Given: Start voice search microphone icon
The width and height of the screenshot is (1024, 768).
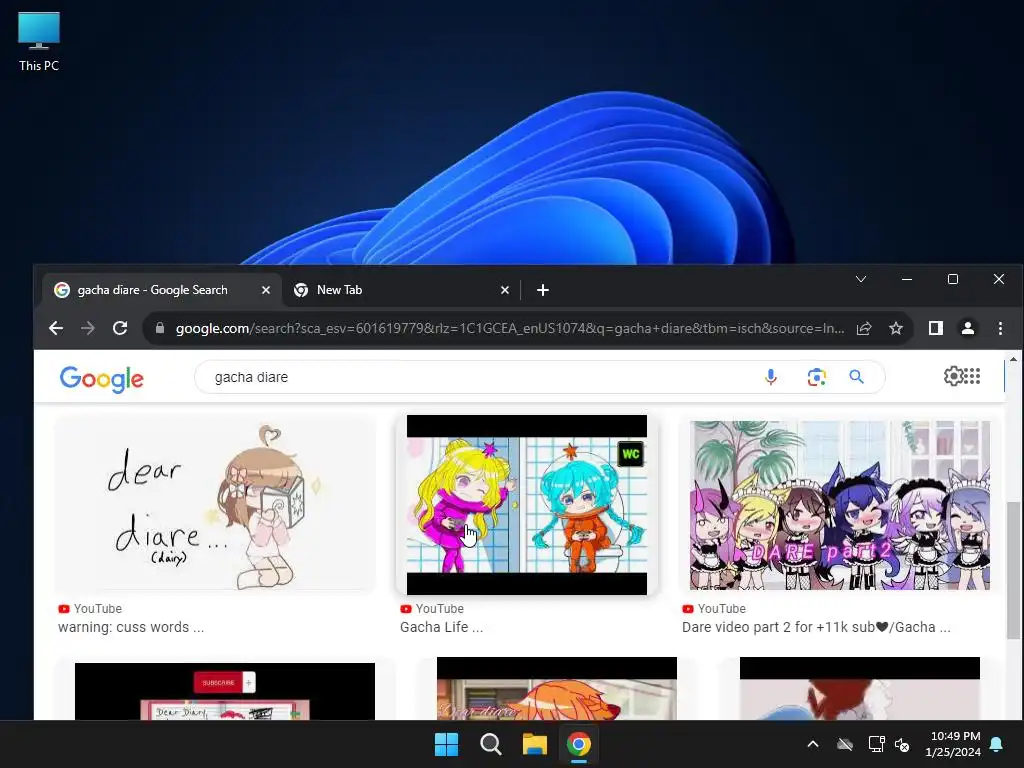Looking at the screenshot, I should (771, 377).
